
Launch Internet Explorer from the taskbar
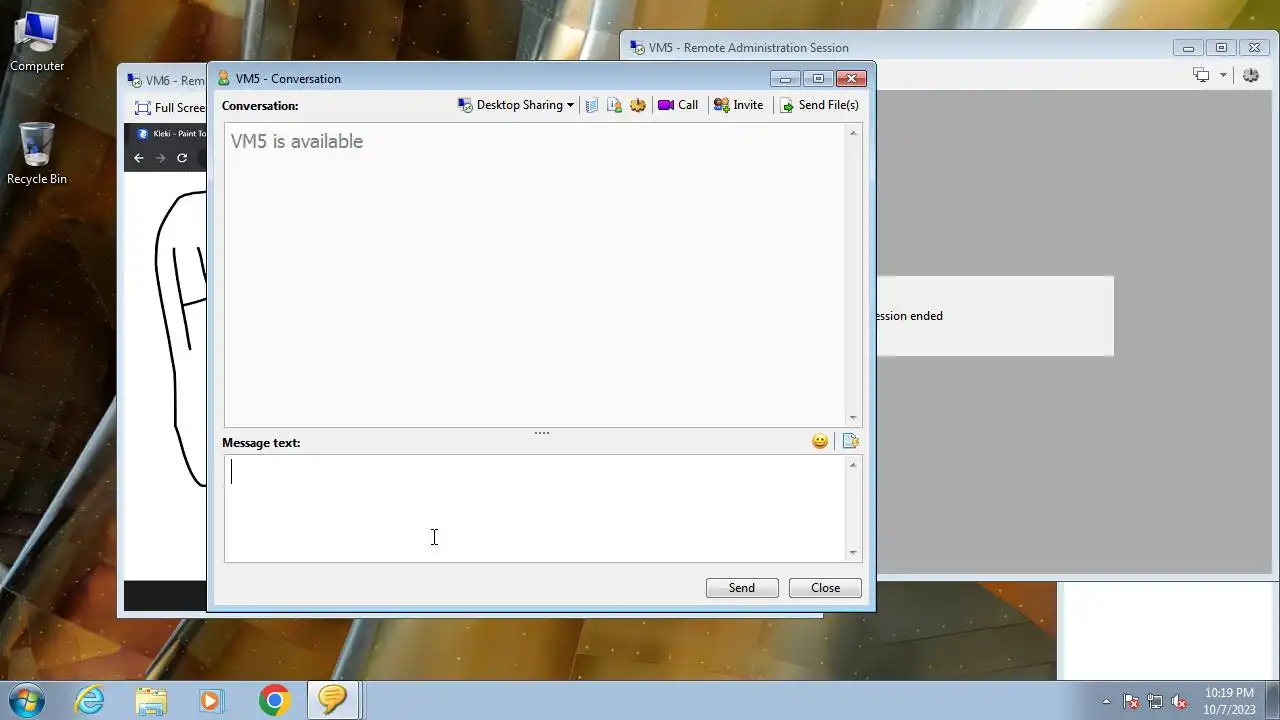(89, 701)
